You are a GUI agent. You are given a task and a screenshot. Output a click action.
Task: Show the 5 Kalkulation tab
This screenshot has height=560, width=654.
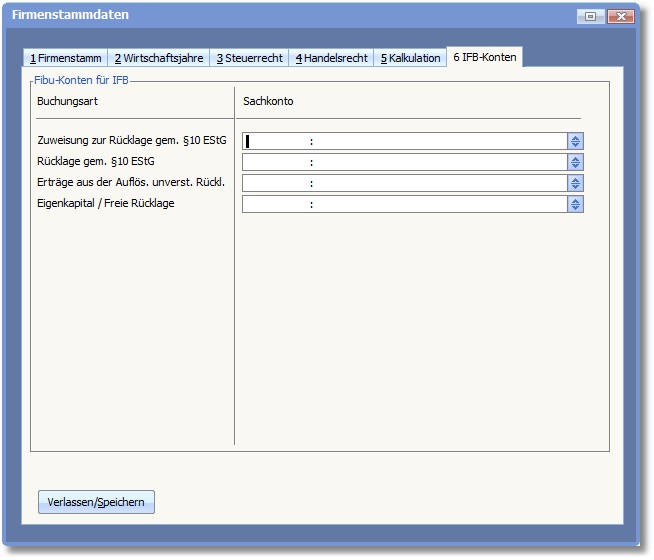coord(410,58)
